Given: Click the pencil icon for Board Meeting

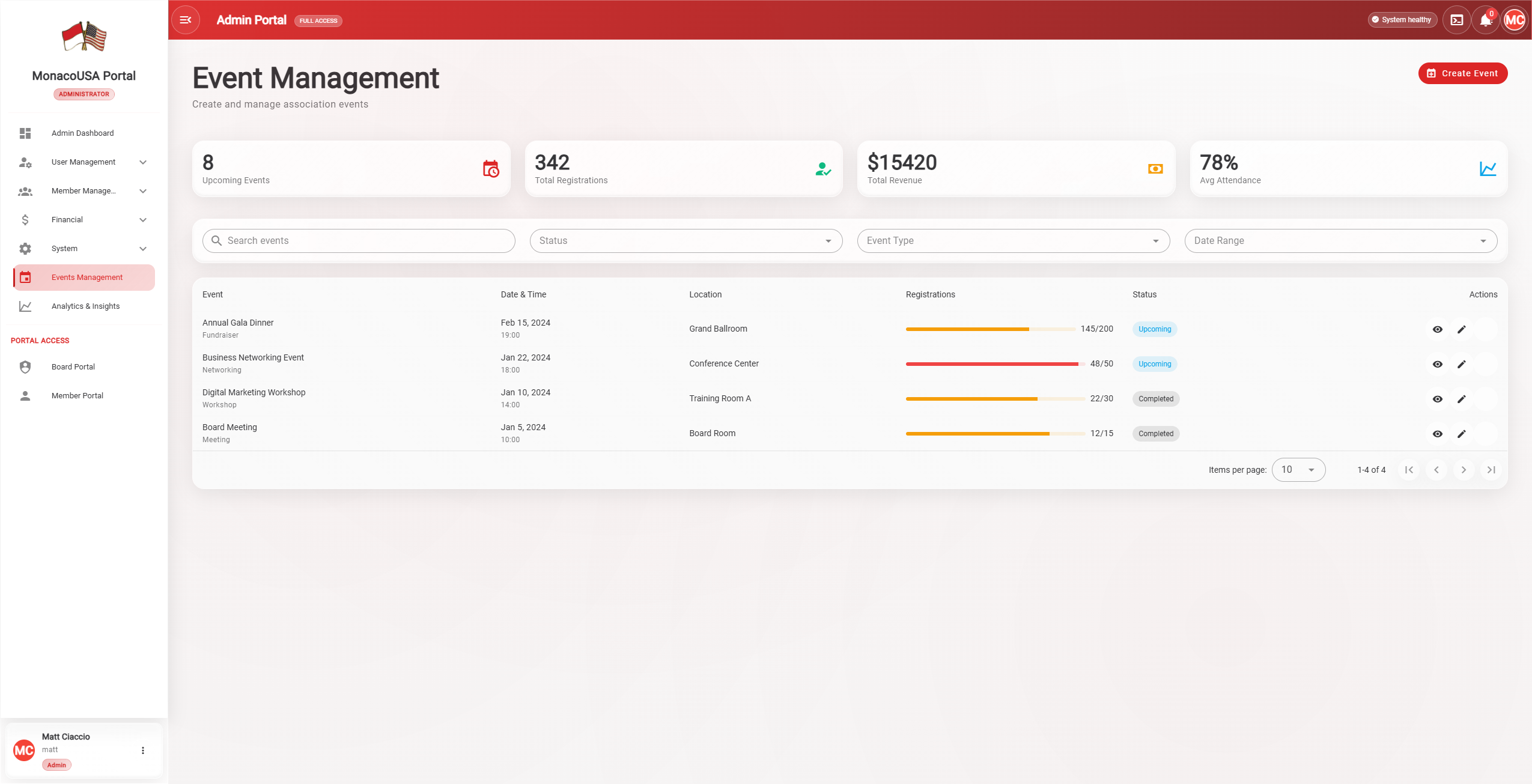Looking at the screenshot, I should tap(1462, 434).
